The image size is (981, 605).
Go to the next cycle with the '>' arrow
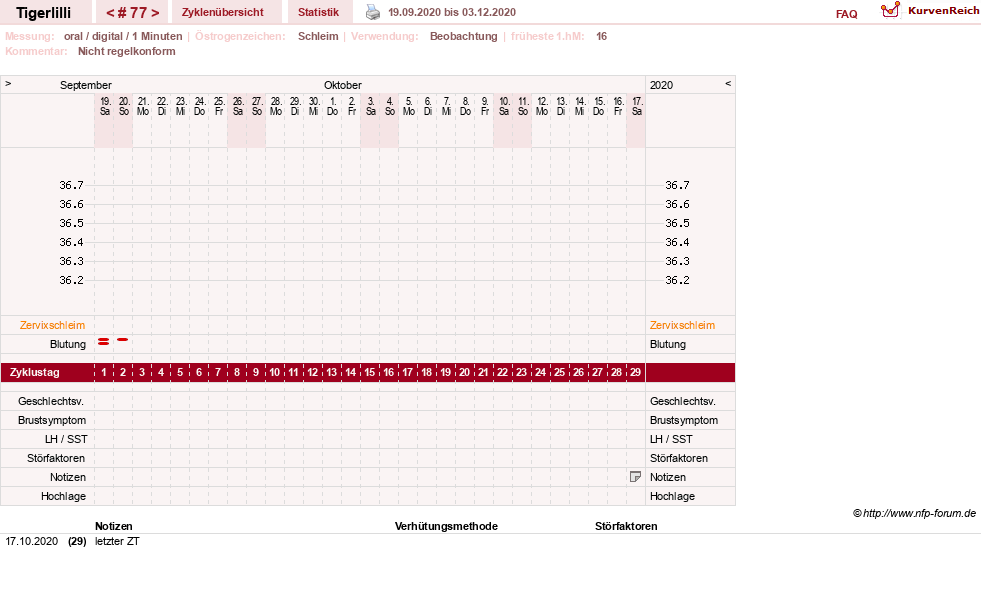coord(155,13)
